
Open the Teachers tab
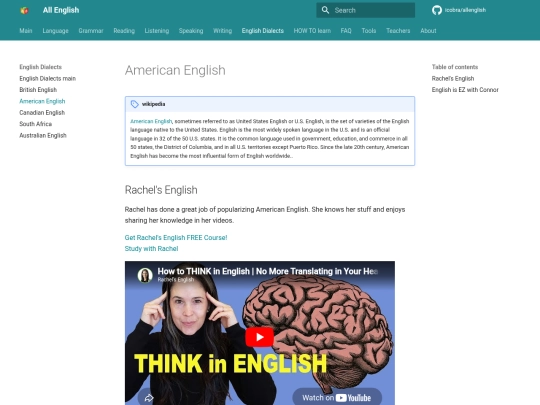click(398, 31)
